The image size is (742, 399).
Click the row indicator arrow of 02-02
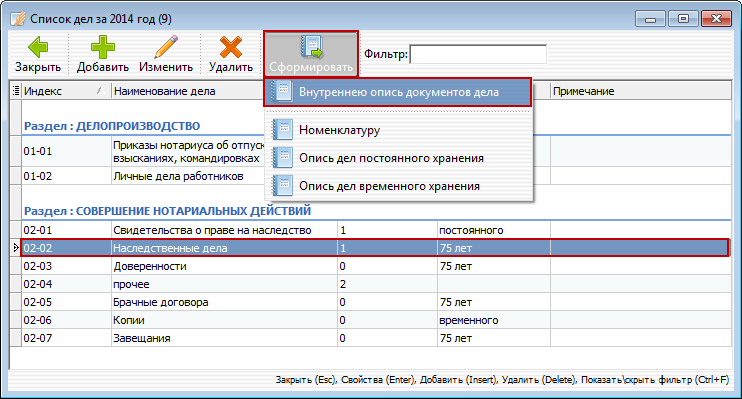pos(16,248)
